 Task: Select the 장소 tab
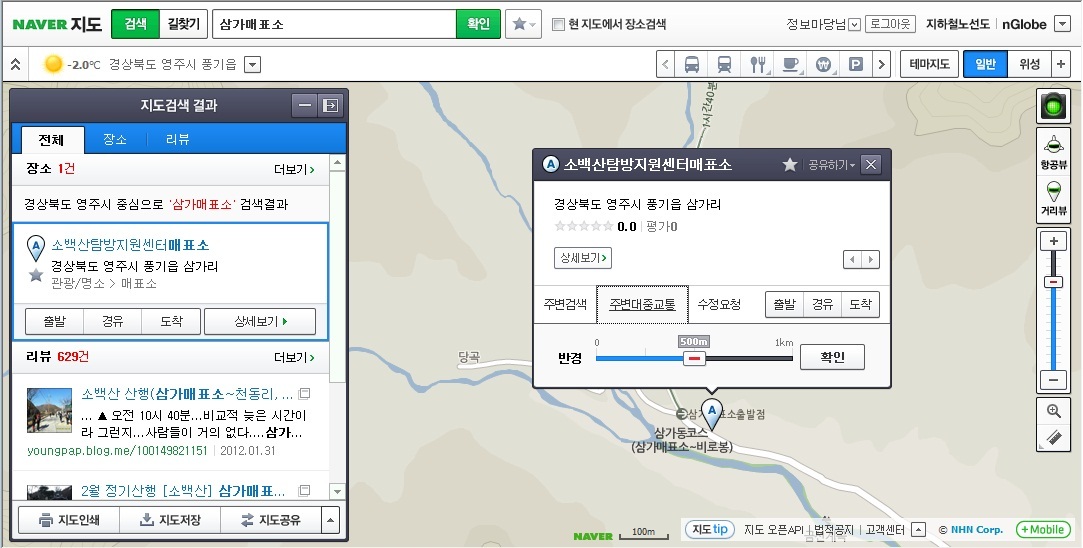point(115,139)
